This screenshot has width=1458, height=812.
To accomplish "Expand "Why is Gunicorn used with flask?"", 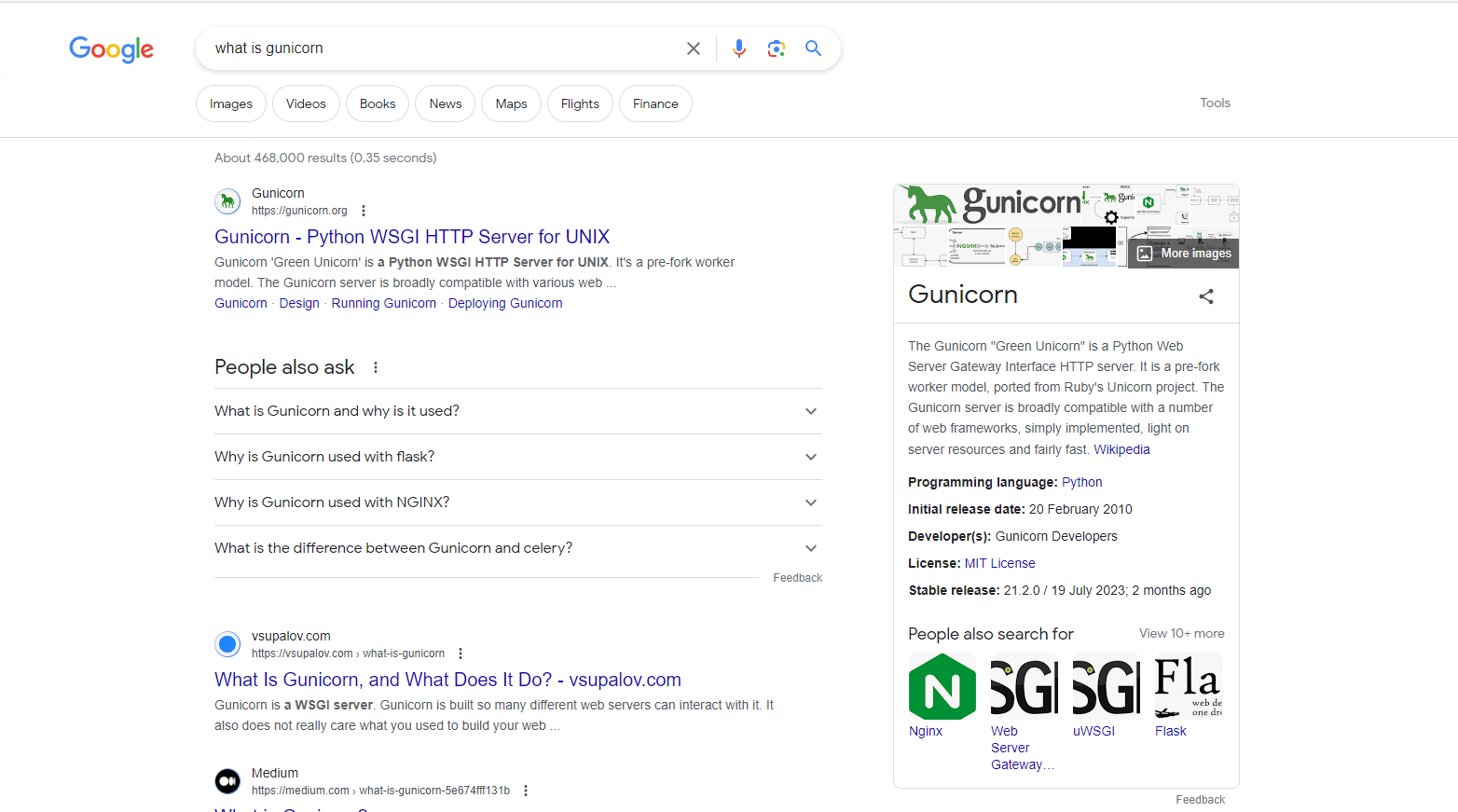I will tap(517, 457).
